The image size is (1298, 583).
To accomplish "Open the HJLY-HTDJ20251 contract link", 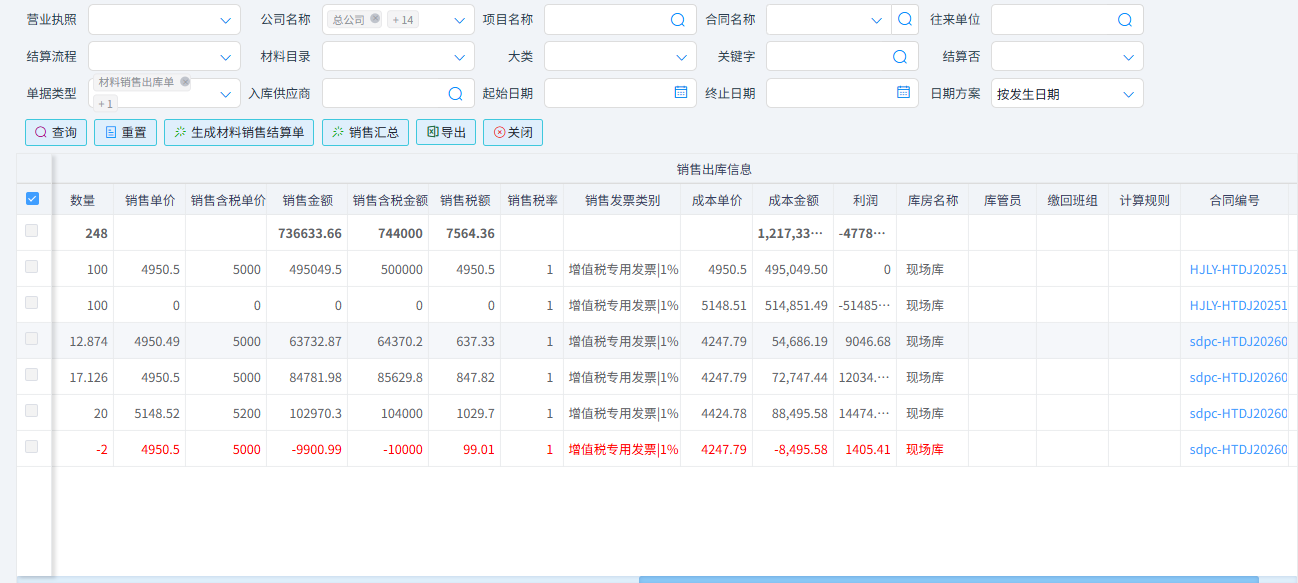I will (1240, 269).
